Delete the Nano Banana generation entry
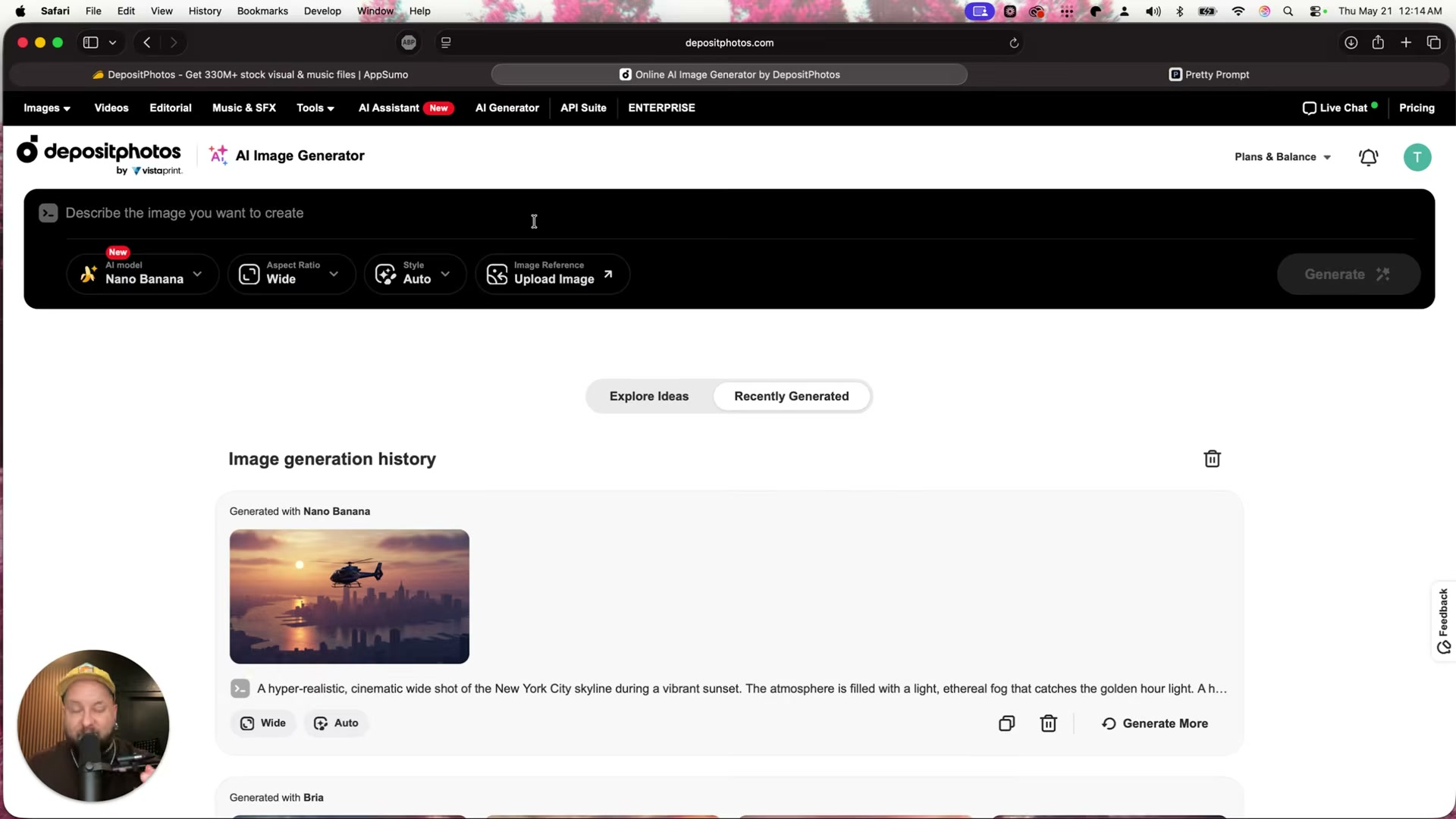The width and height of the screenshot is (1456, 819). [x=1048, y=723]
